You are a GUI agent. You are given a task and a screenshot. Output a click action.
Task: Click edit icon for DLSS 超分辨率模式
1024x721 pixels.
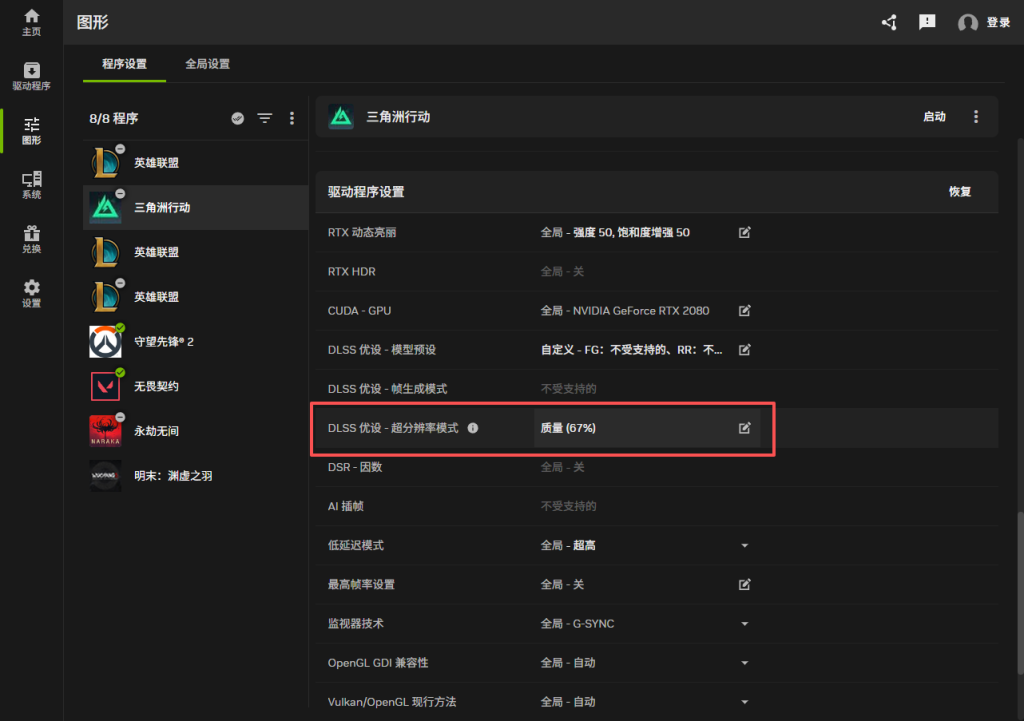(744, 428)
